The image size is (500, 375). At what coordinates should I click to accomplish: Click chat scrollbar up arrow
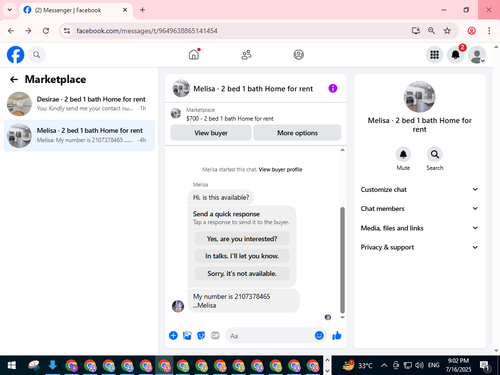pos(342,150)
